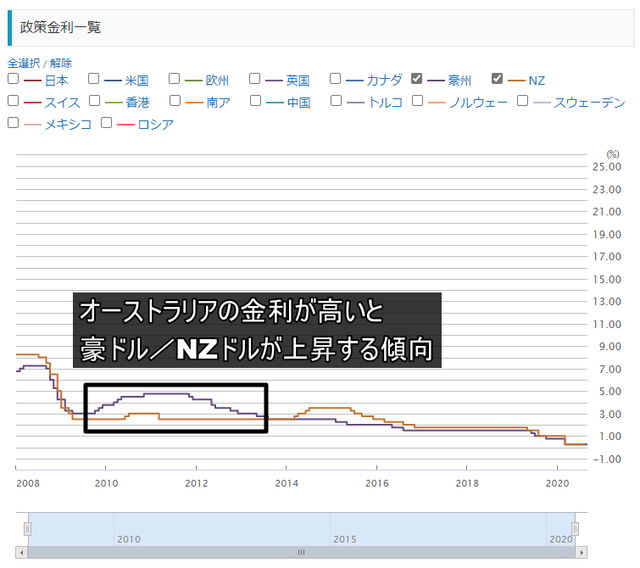Click the 中国 legend label

(299, 102)
